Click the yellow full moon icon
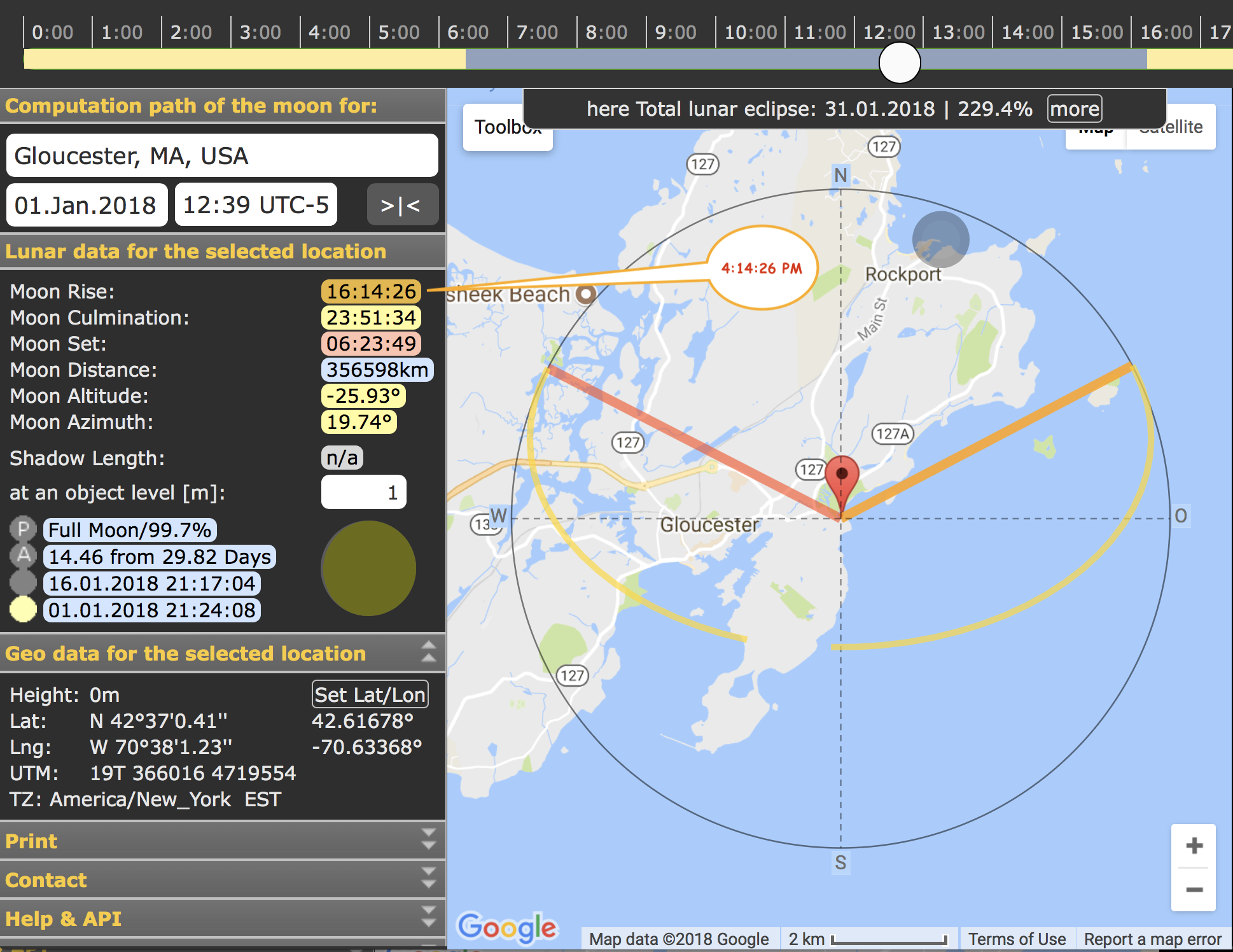Image resolution: width=1233 pixels, height=952 pixels. click(x=23, y=610)
